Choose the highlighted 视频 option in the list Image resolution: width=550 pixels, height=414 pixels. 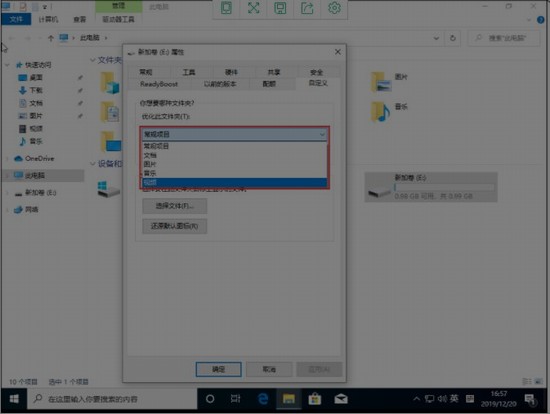click(234, 182)
